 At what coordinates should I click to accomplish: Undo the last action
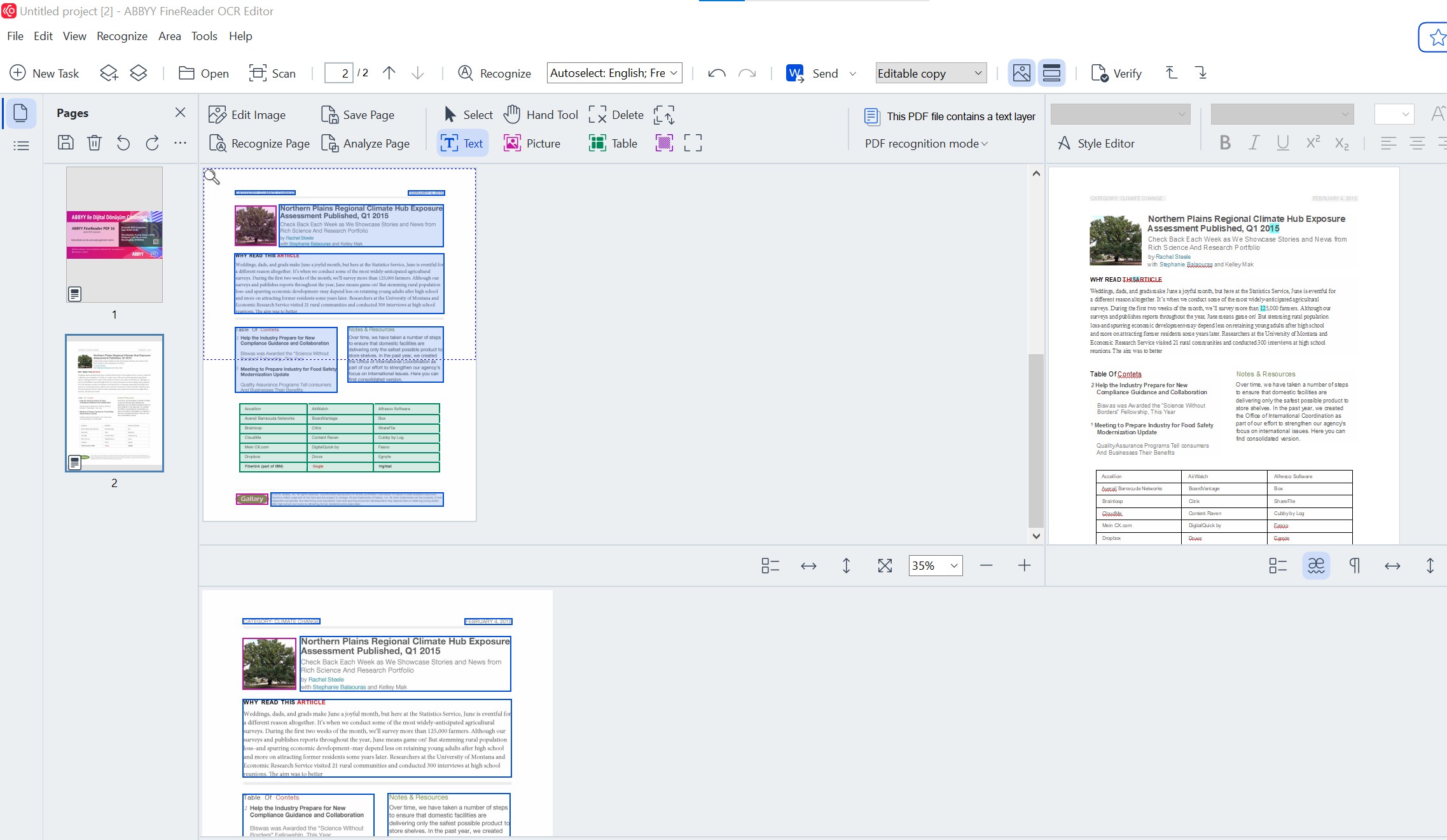(717, 73)
